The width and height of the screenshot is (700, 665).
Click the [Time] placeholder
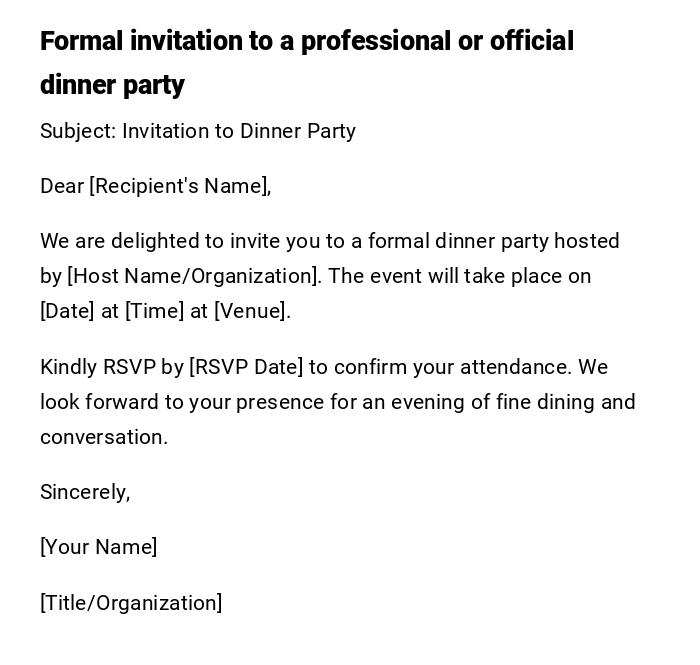154,311
